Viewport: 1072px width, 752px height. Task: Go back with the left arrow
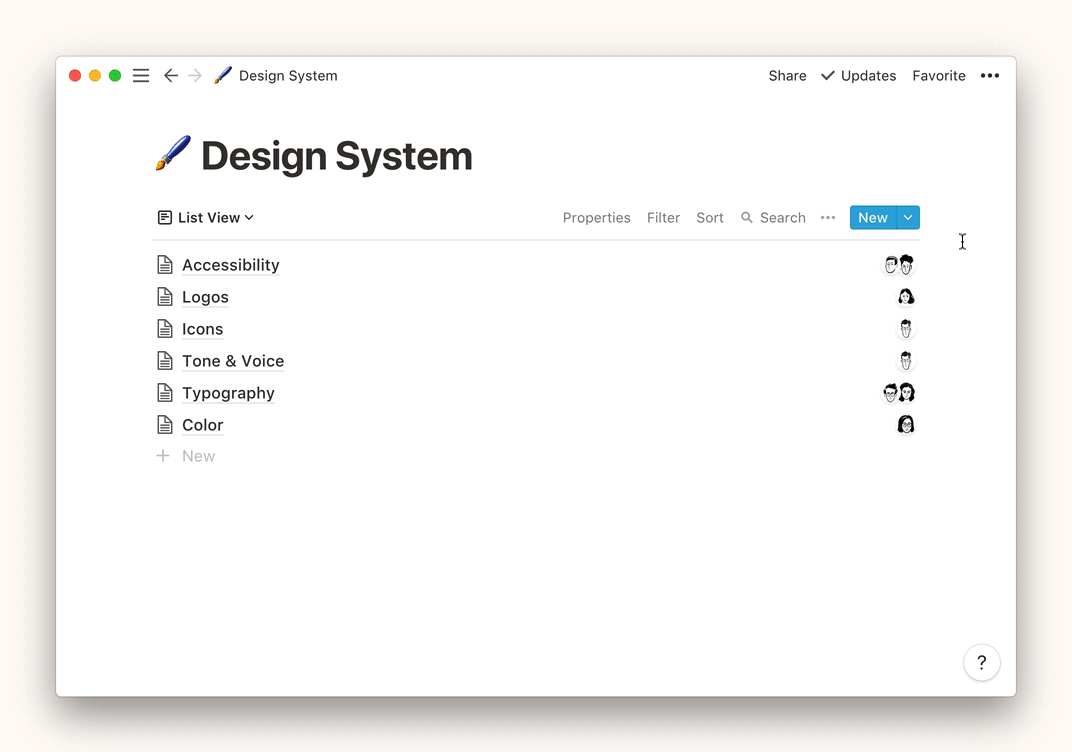[x=171, y=76]
